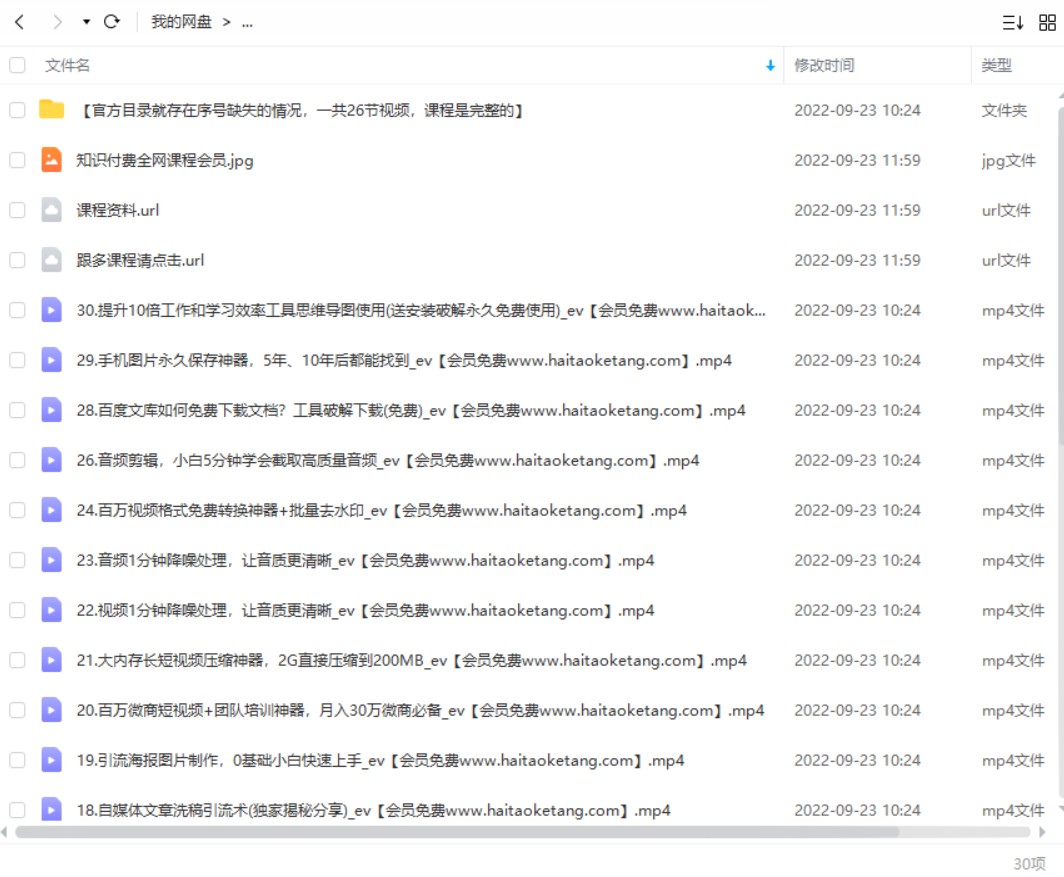The width and height of the screenshot is (1064, 877).
Task: Click the vertical scrollbar thumb
Action: coord(1060,275)
